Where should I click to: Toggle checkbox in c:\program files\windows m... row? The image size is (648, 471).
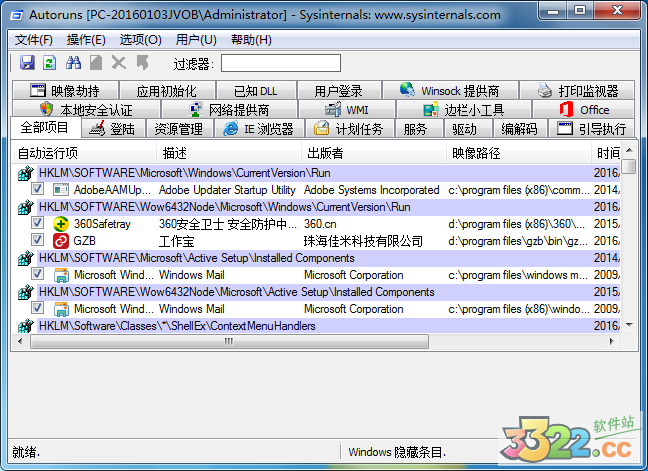click(37, 274)
